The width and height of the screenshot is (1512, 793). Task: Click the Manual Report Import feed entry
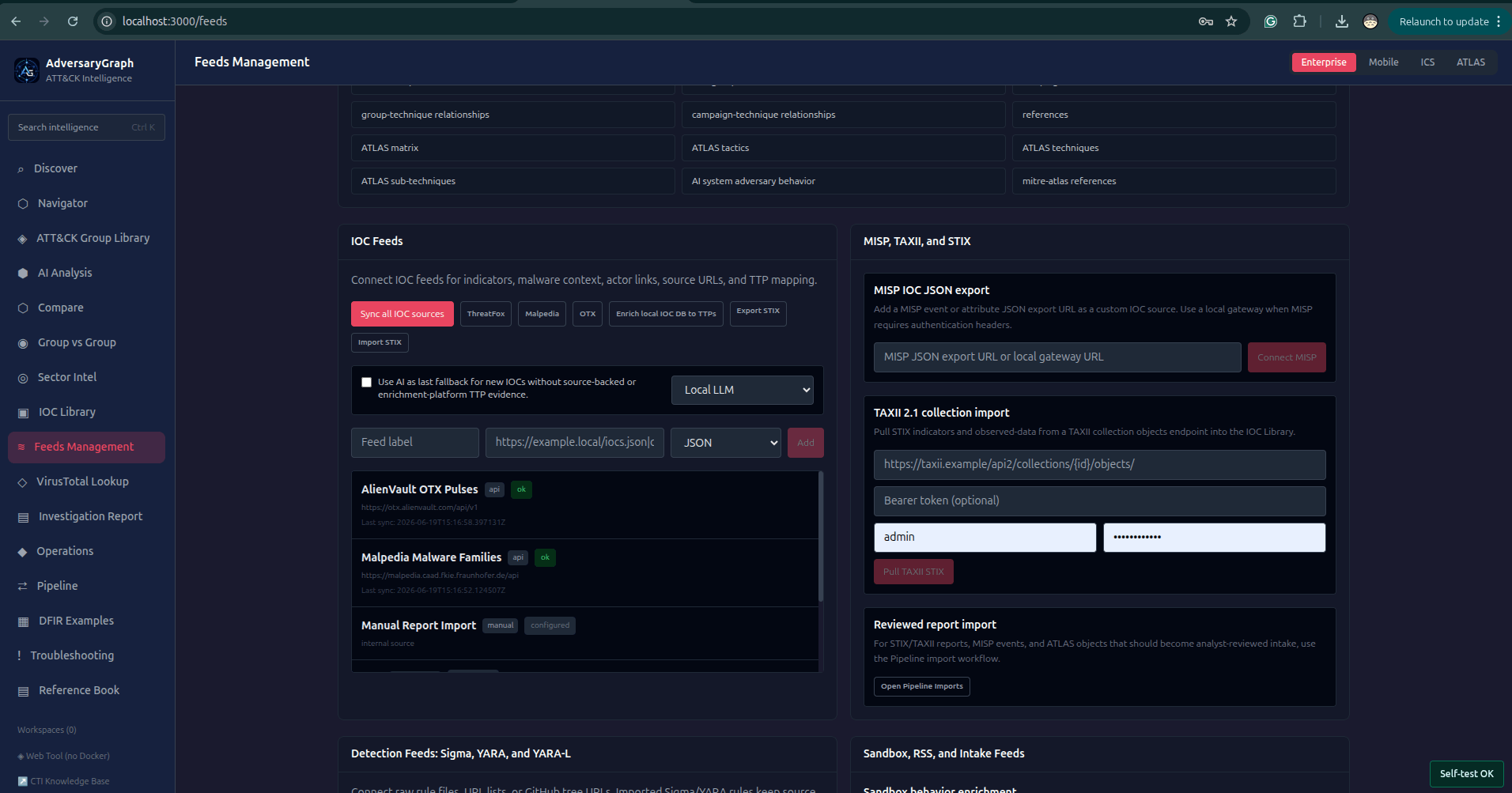tap(585, 633)
